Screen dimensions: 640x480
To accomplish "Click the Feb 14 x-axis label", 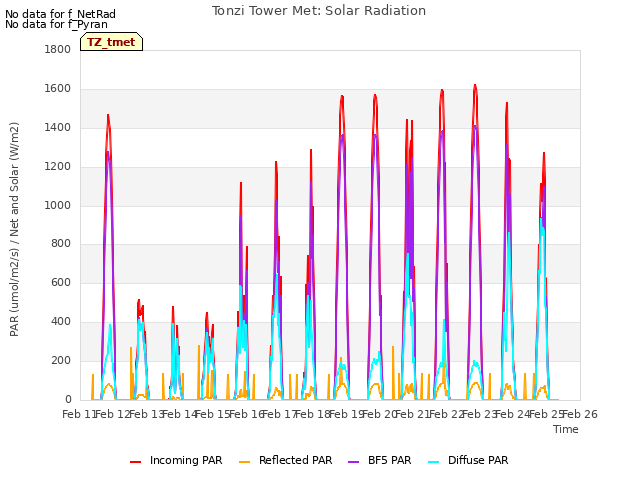I will click(179, 414).
